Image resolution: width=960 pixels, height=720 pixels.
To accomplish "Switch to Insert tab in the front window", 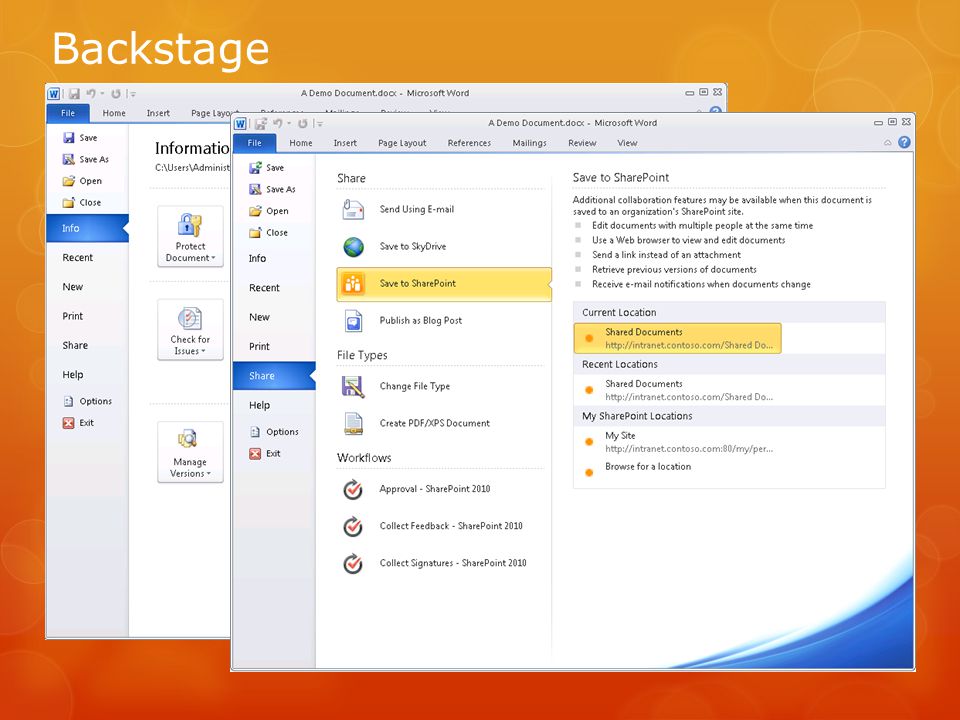I will [x=345, y=143].
